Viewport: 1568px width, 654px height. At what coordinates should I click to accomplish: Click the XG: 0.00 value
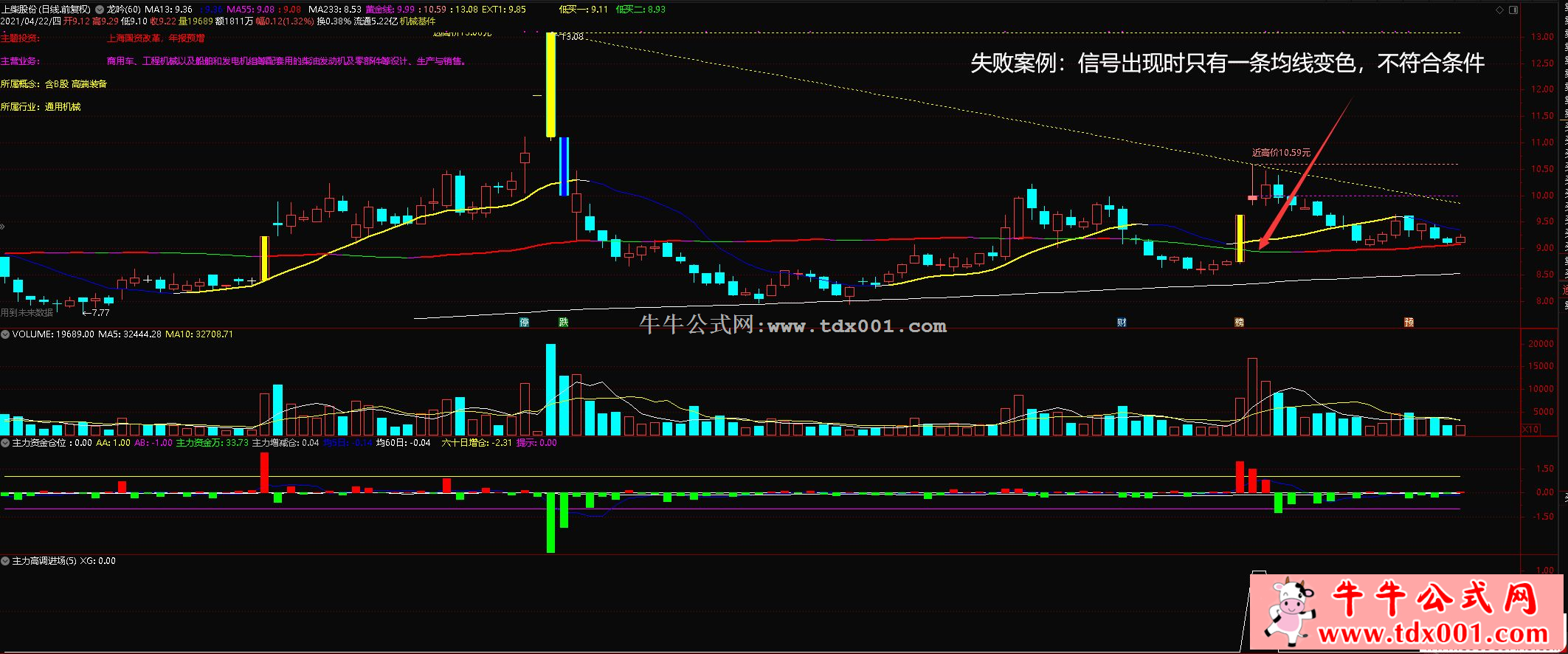tap(98, 561)
